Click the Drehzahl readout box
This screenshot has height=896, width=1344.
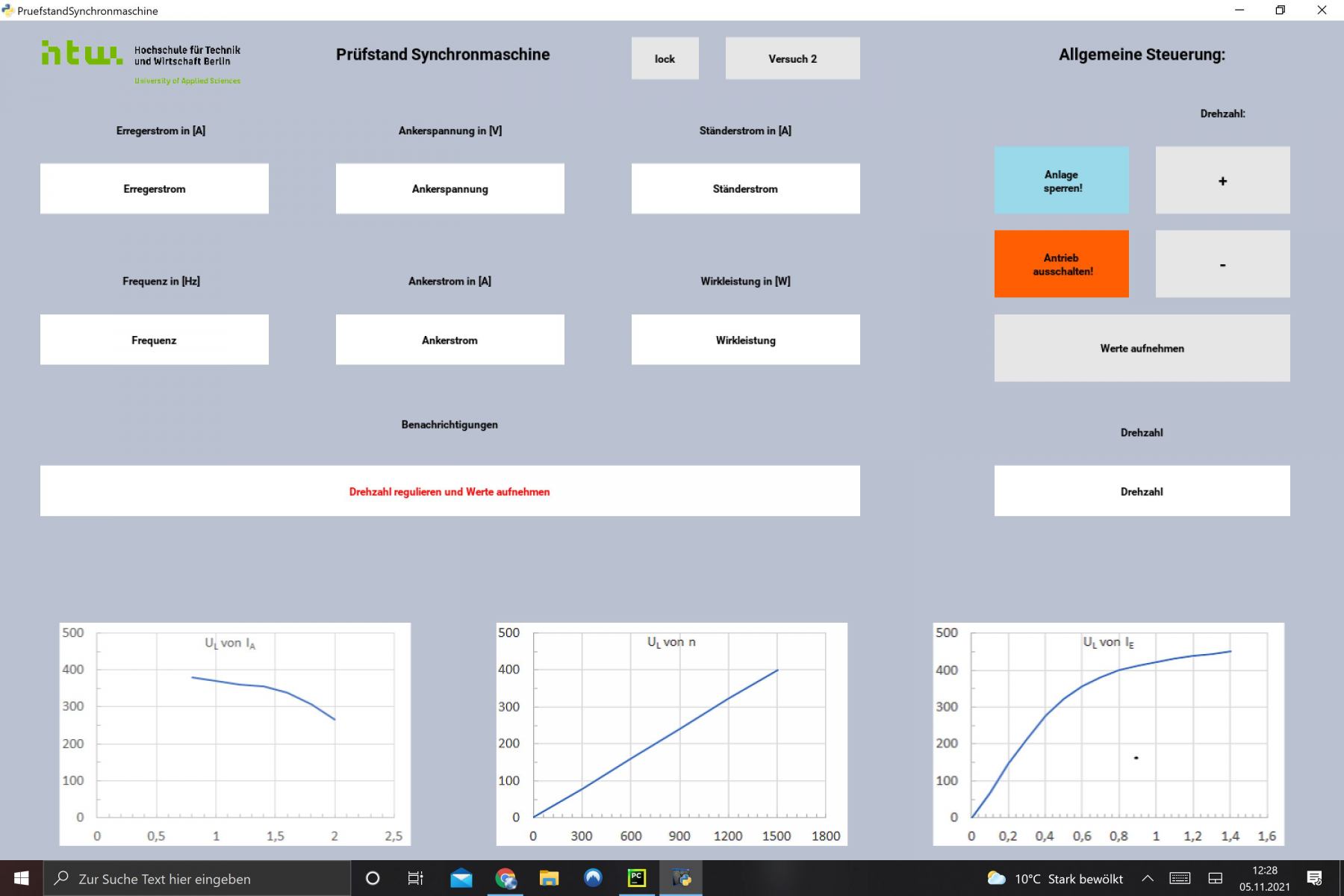(1142, 491)
